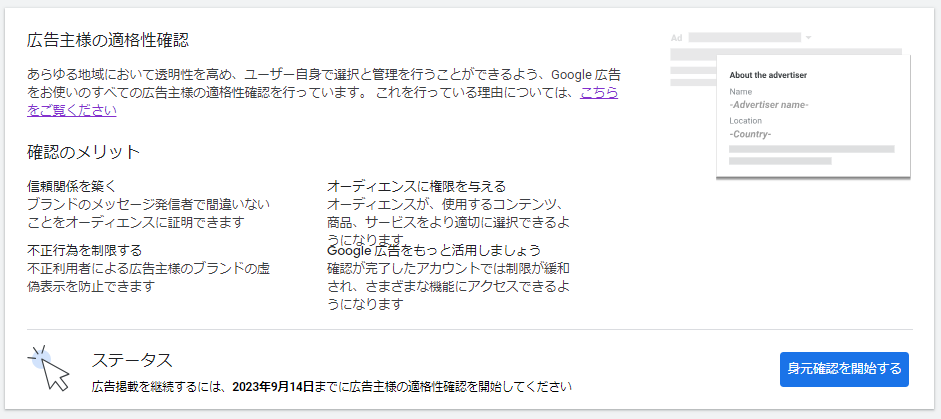Click the cursor click status icon
Image resolution: width=941 pixels, height=419 pixels.
[x=49, y=368]
